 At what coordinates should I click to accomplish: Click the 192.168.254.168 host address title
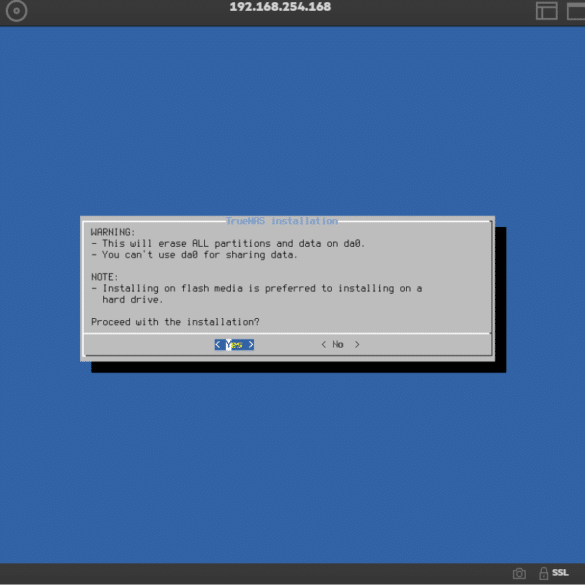coord(280,7)
